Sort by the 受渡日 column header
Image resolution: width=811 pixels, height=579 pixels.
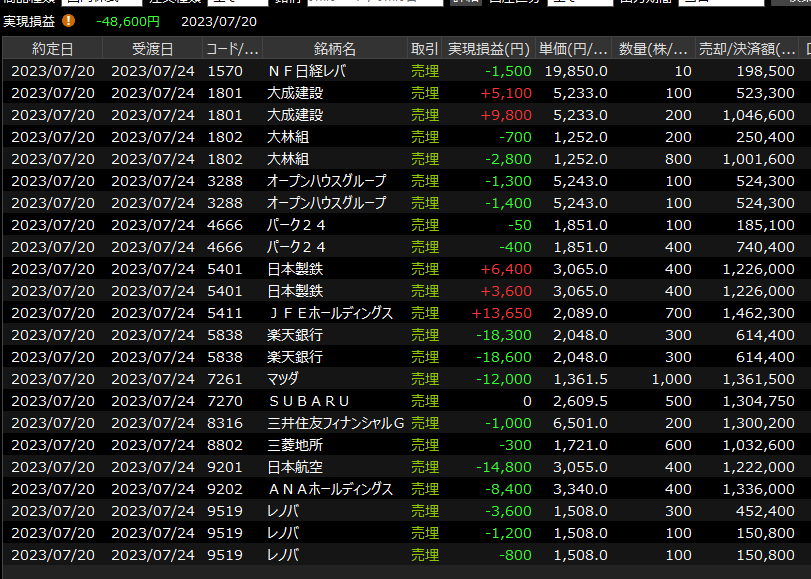pyautogui.click(x=152, y=49)
